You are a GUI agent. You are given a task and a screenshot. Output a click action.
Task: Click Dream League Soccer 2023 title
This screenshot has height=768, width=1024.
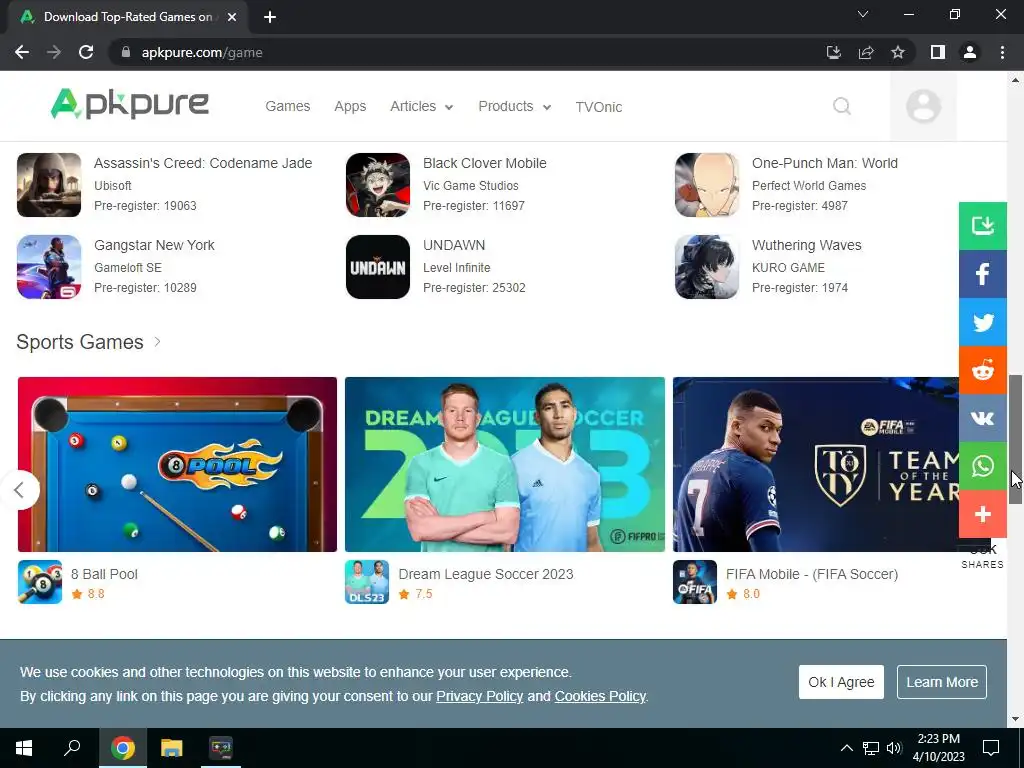coord(486,574)
